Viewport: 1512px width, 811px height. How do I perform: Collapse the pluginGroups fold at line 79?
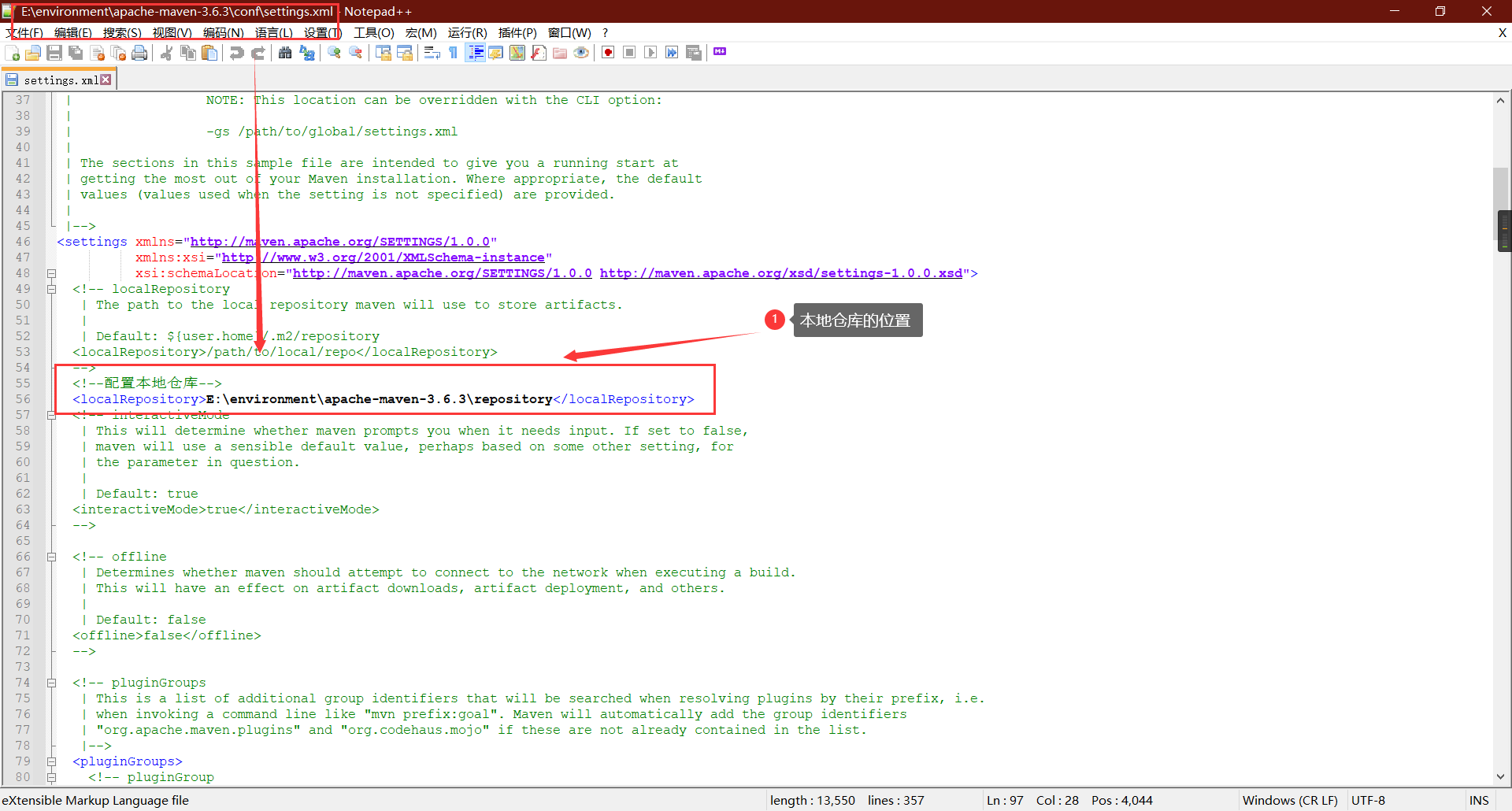(x=51, y=761)
